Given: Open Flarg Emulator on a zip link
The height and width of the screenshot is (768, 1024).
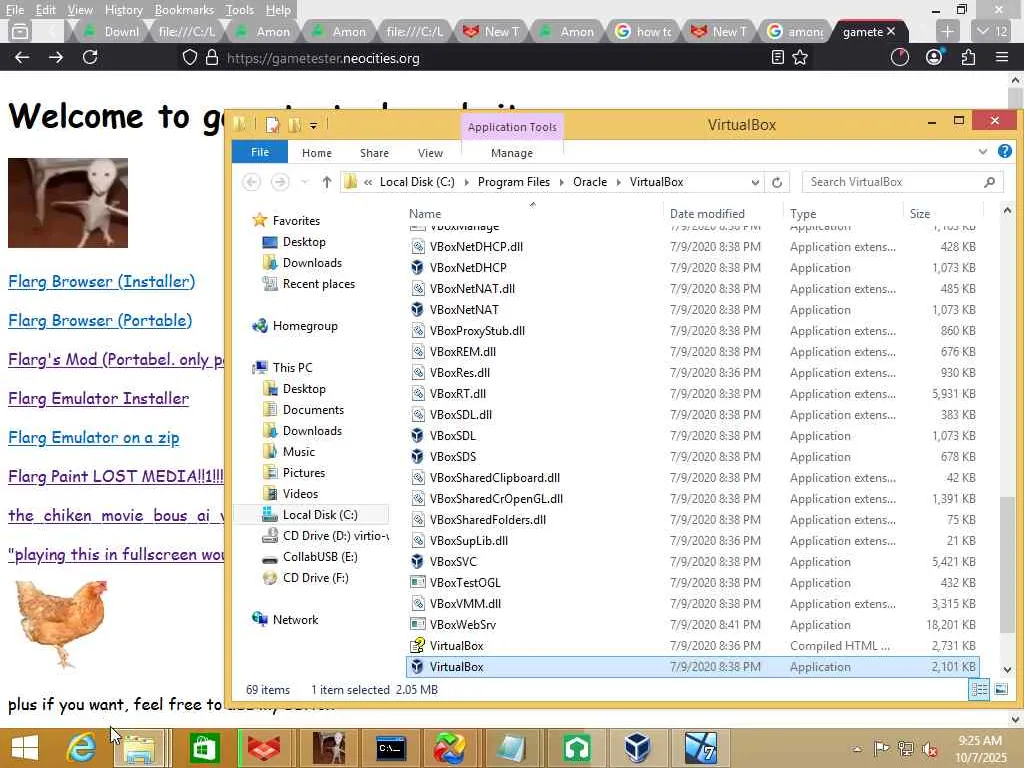Looking at the screenshot, I should pyautogui.click(x=93, y=438).
